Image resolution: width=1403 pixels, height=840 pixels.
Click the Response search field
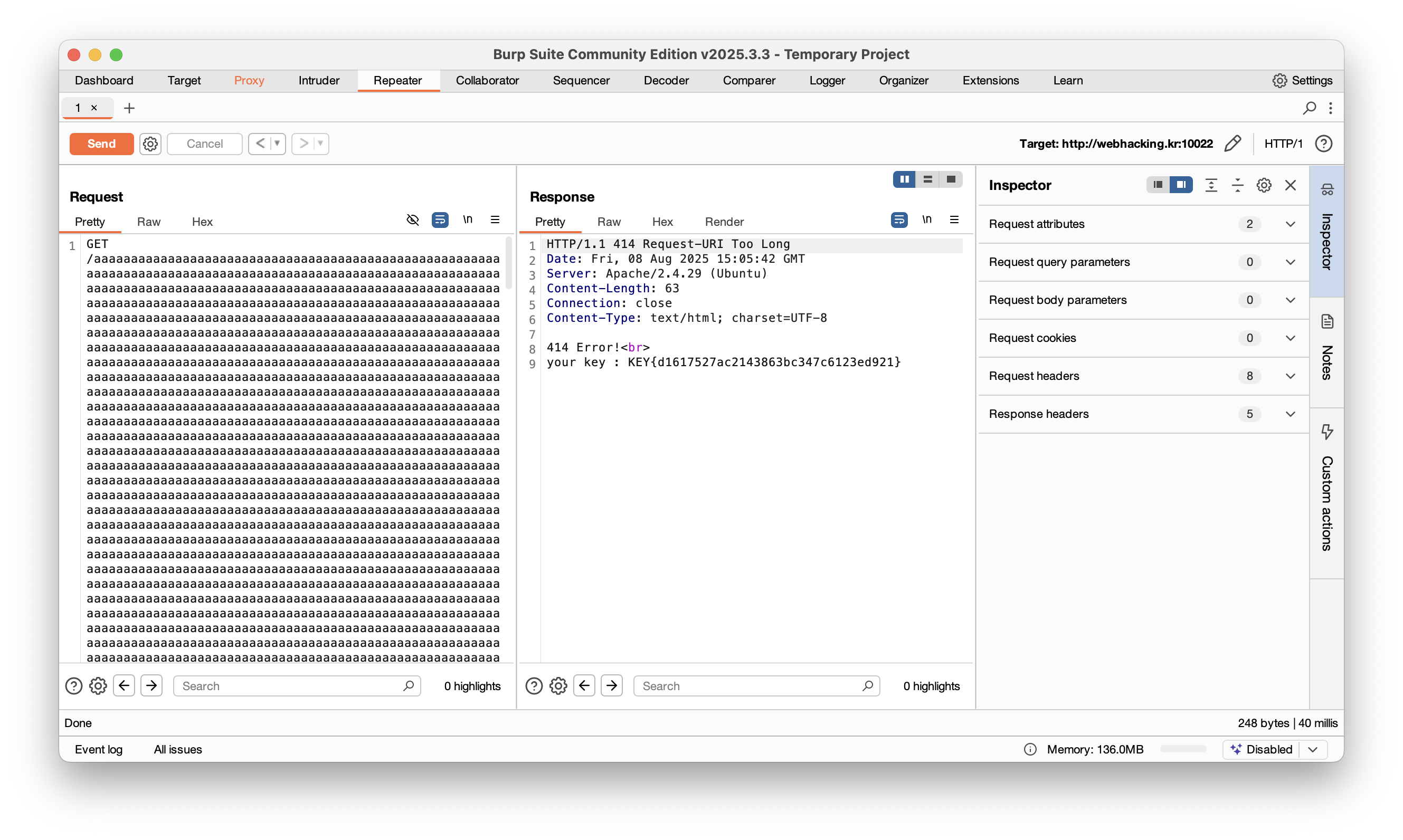coord(747,686)
